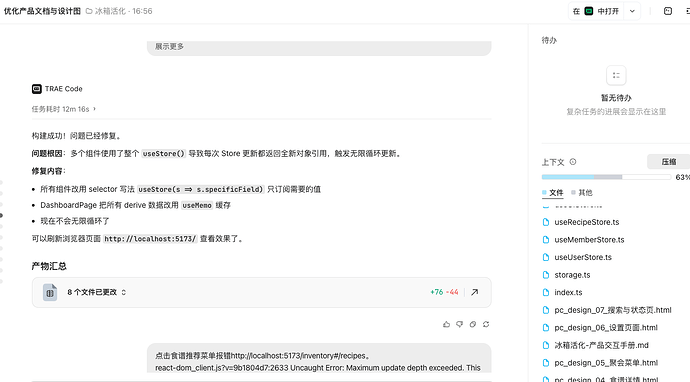Click the folder icon beside 冰箱活化
690x382 pixels.
point(89,11)
